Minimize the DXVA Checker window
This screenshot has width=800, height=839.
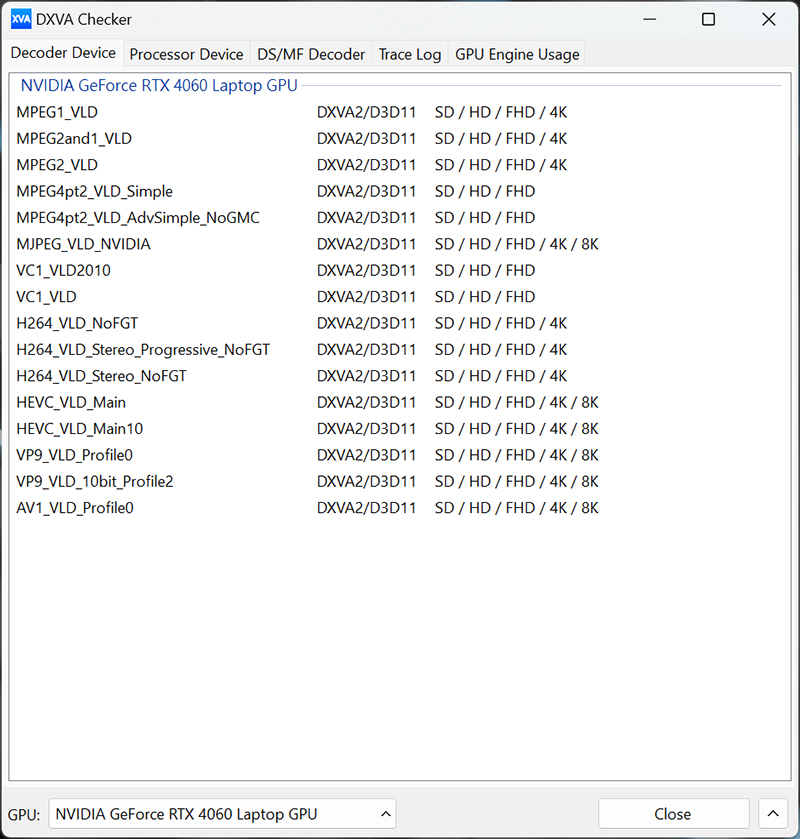click(648, 19)
